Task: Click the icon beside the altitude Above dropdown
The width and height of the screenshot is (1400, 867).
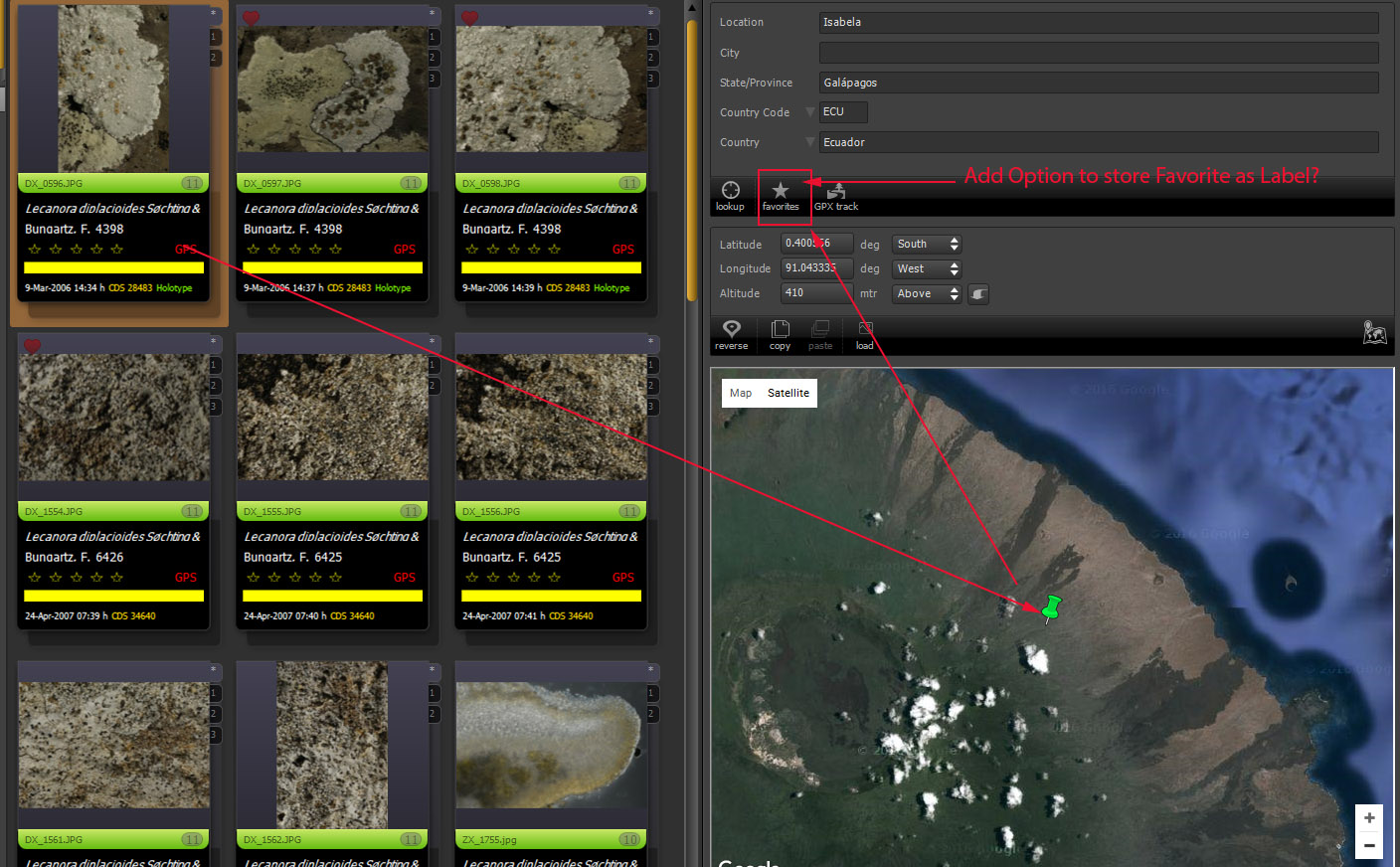Action: point(978,294)
